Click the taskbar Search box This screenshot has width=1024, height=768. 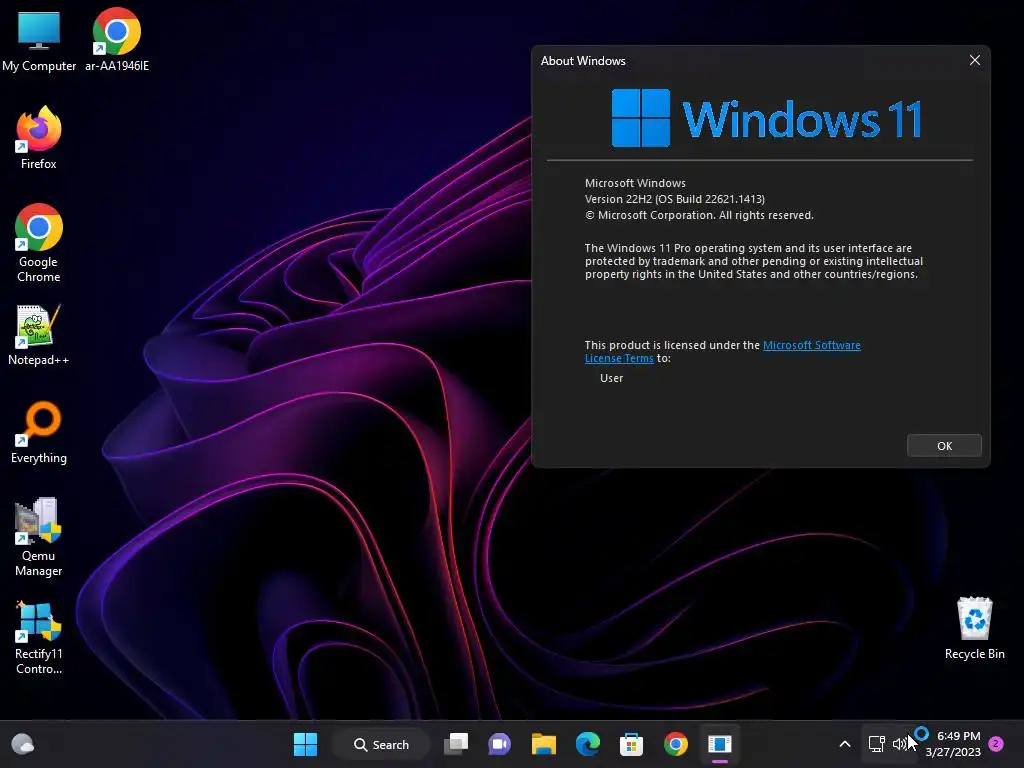point(381,744)
